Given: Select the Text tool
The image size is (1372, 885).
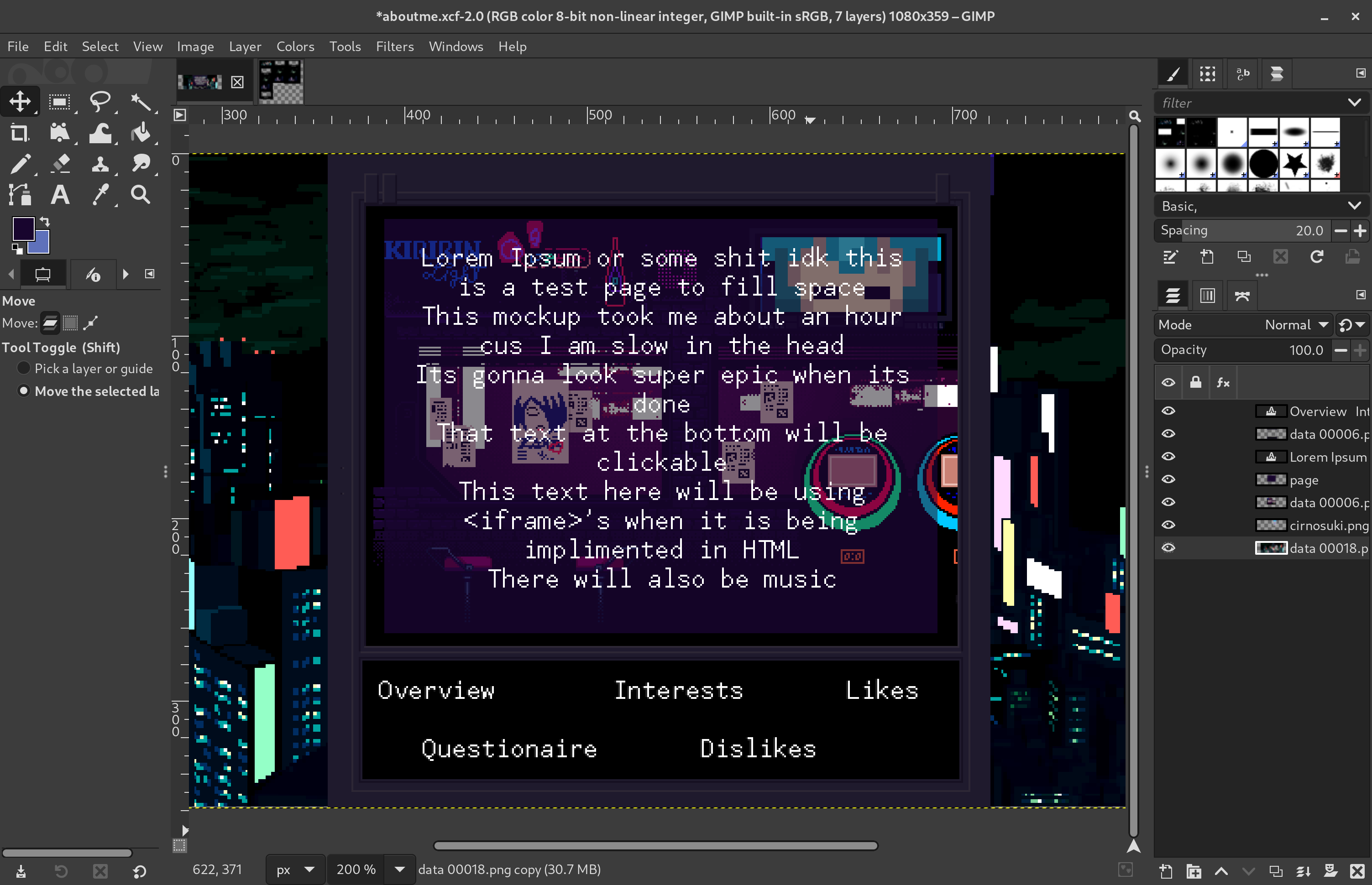Looking at the screenshot, I should [x=60, y=194].
